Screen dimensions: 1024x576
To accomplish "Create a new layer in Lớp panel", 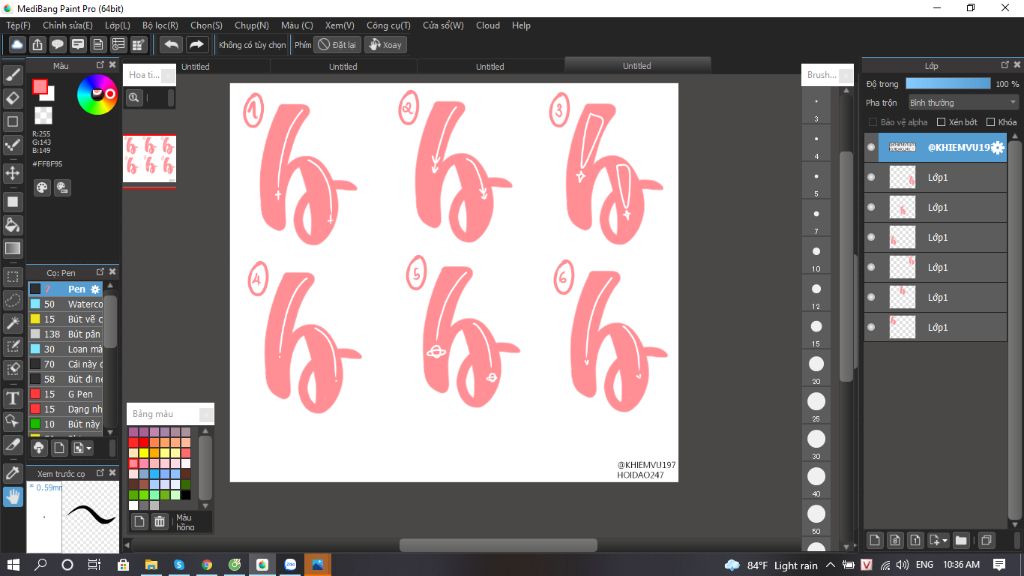I will [875, 540].
